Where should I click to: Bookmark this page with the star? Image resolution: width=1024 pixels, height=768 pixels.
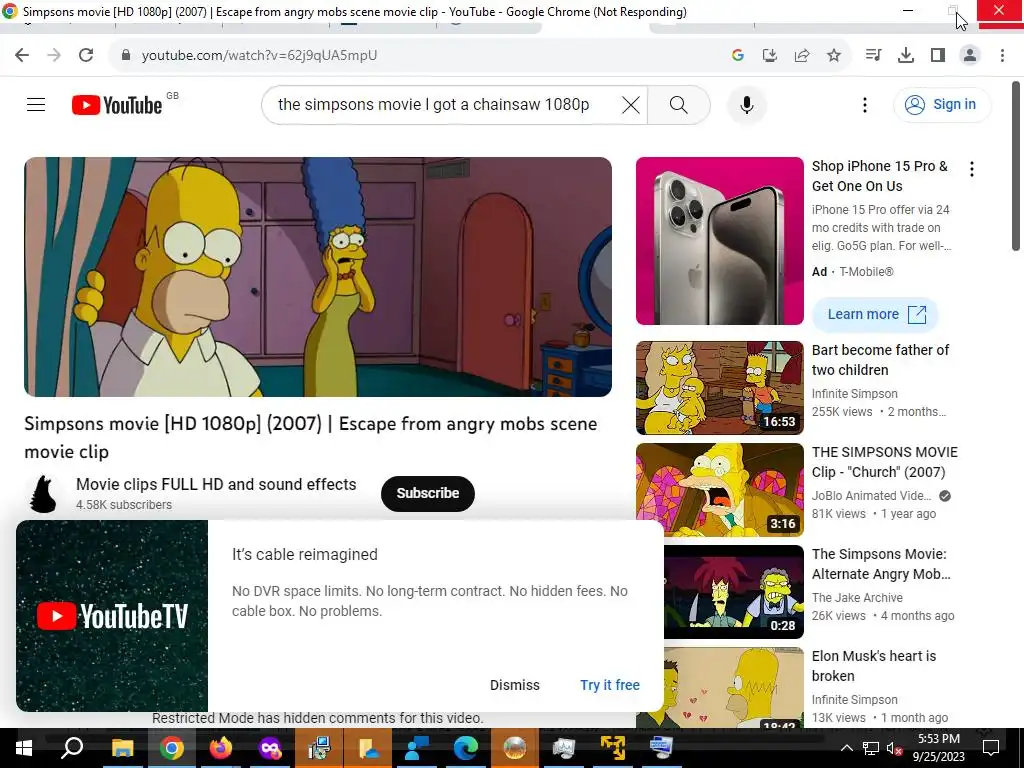coord(833,56)
